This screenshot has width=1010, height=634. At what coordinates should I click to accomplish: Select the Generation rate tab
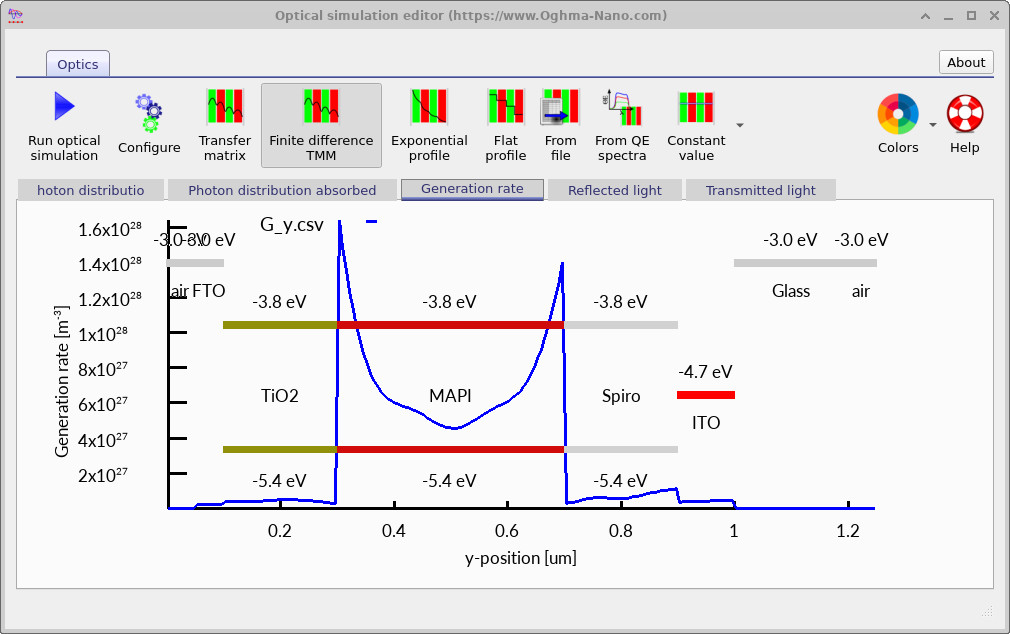click(x=472, y=189)
